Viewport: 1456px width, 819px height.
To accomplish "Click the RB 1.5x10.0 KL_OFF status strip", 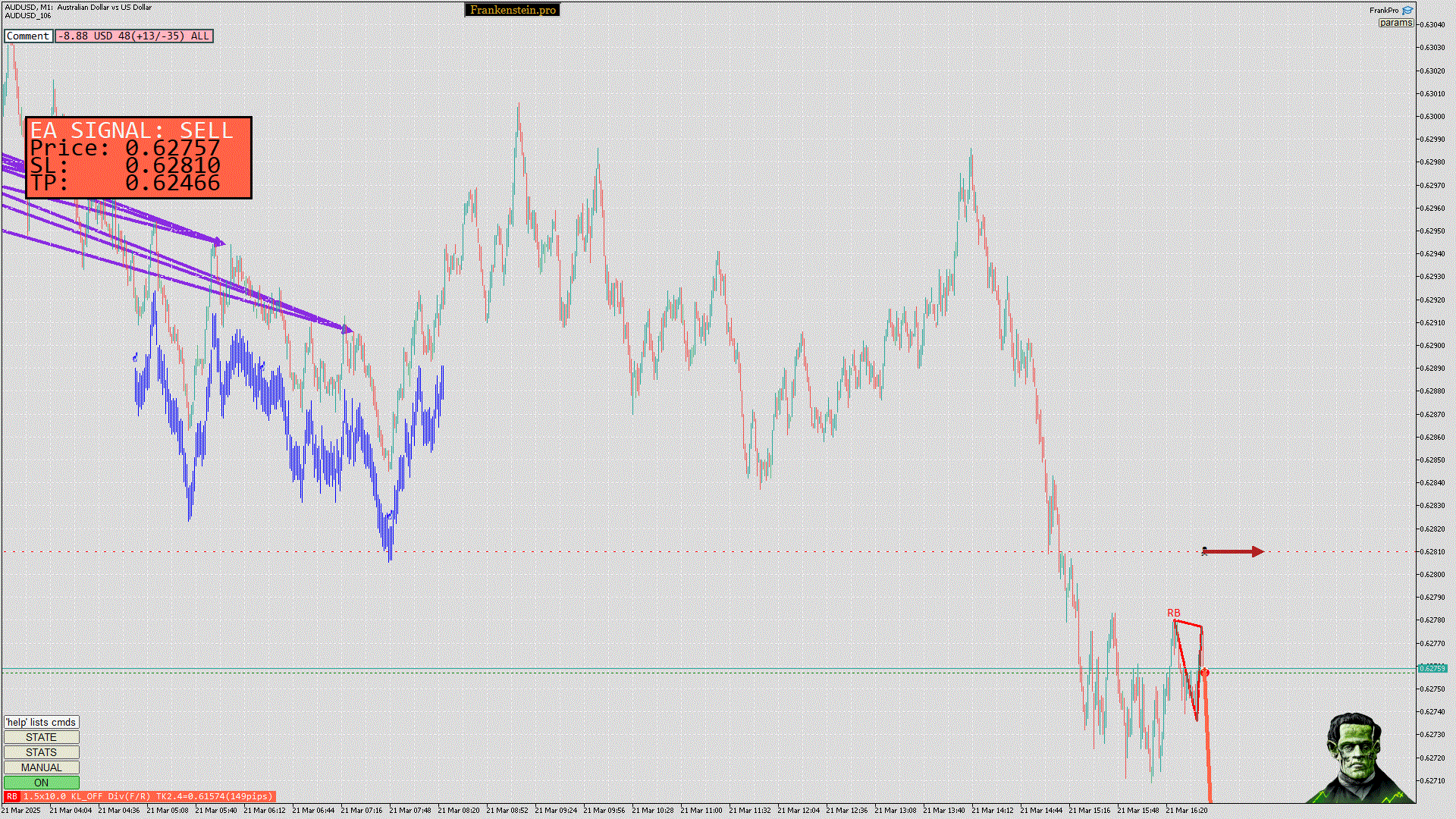I will pyautogui.click(x=147, y=796).
